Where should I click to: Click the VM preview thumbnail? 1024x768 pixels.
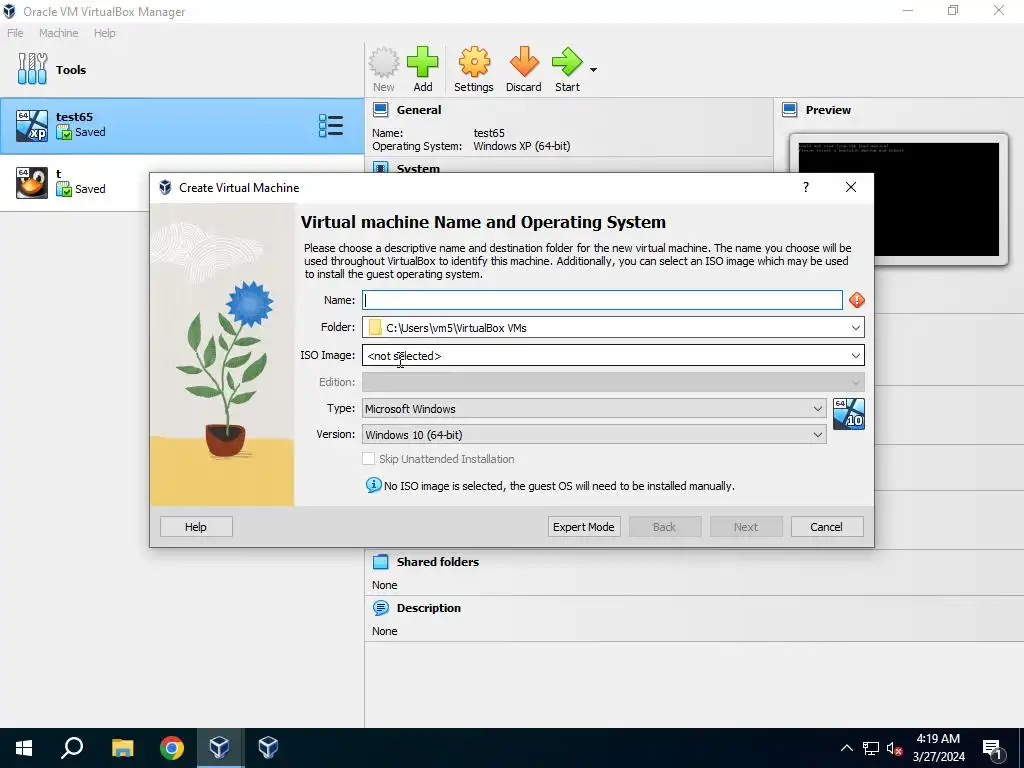point(899,199)
